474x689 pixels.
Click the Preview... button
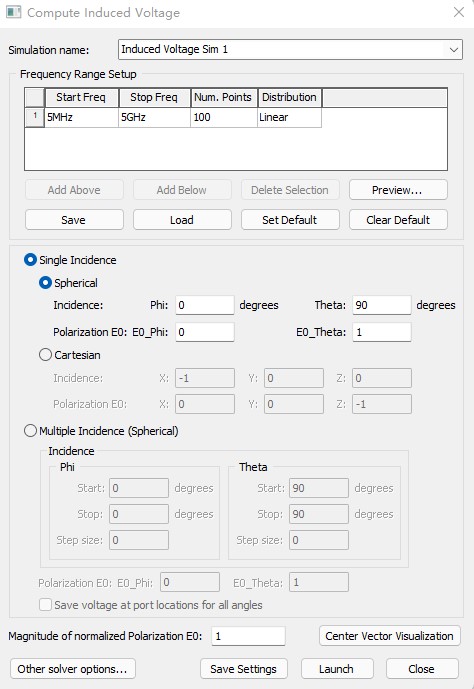(x=398, y=190)
